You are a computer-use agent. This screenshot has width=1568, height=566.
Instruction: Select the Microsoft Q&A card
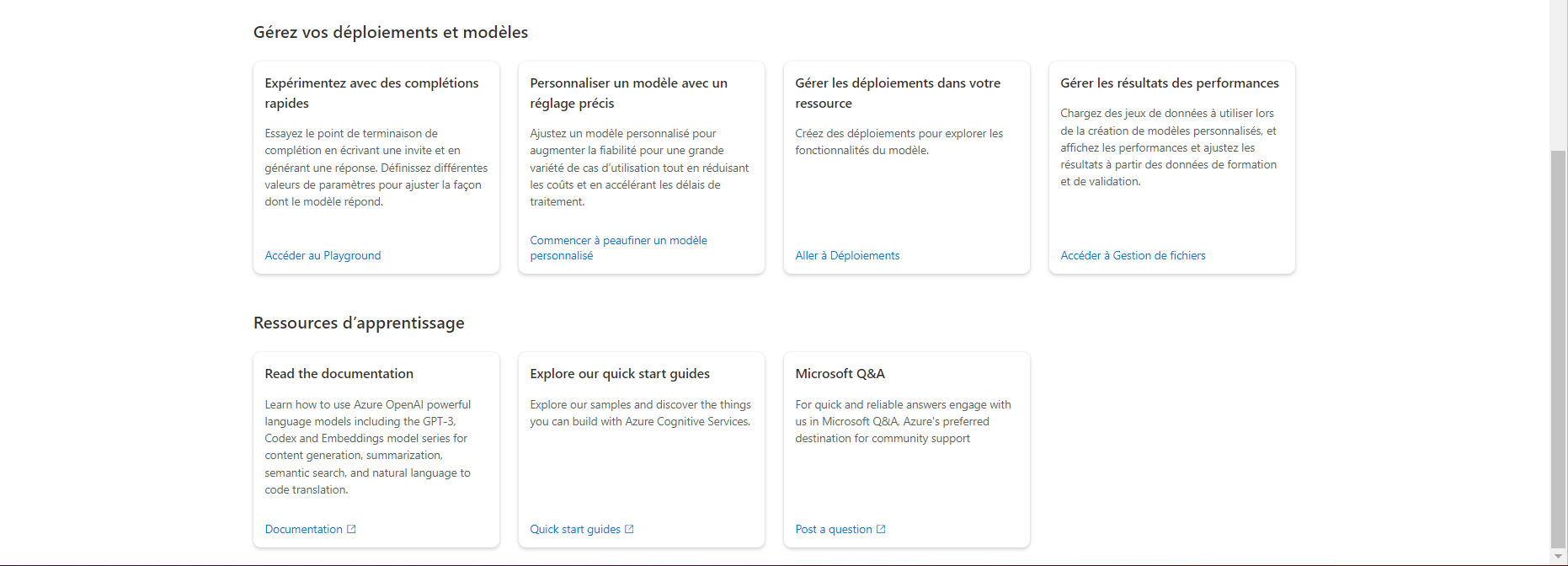906,451
